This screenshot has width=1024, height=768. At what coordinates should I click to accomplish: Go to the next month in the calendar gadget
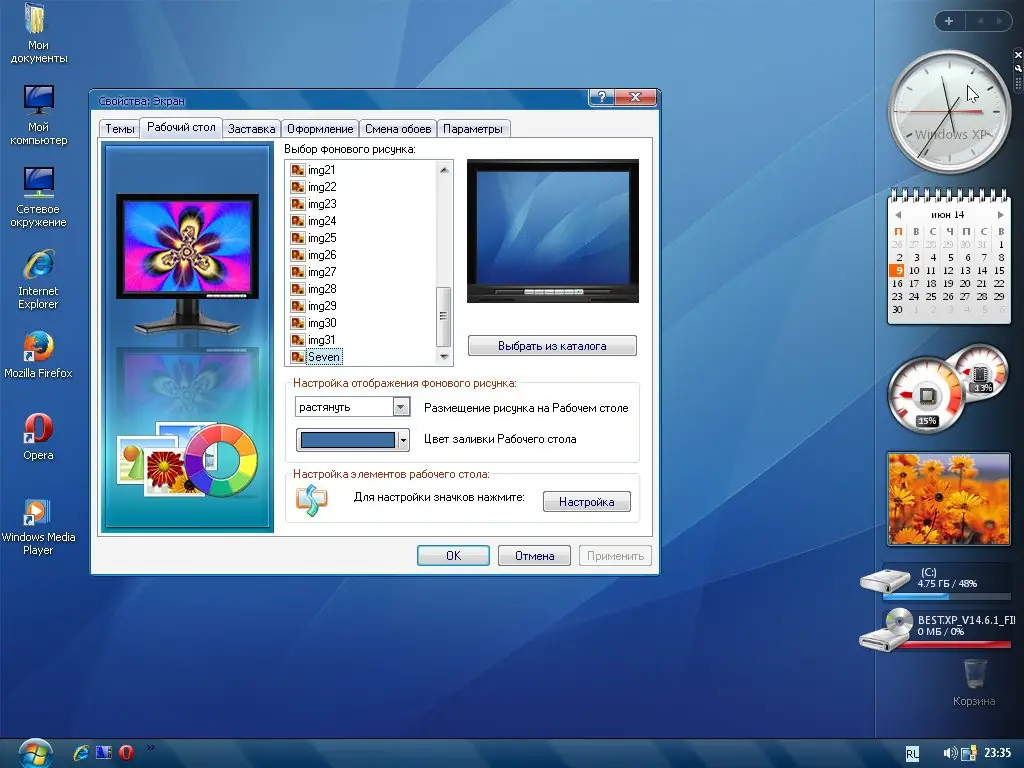click(x=1000, y=215)
